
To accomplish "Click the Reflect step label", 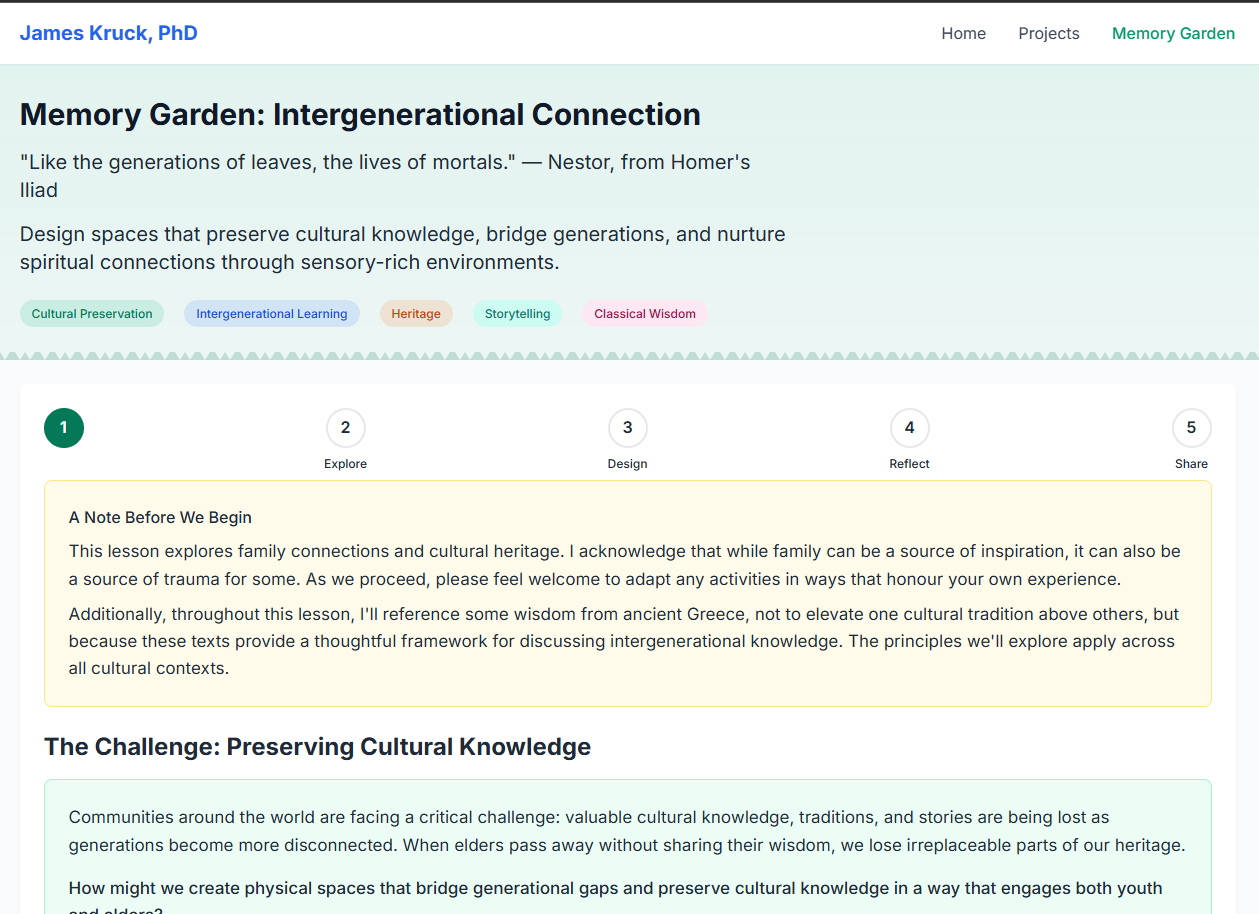I will tap(909, 464).
